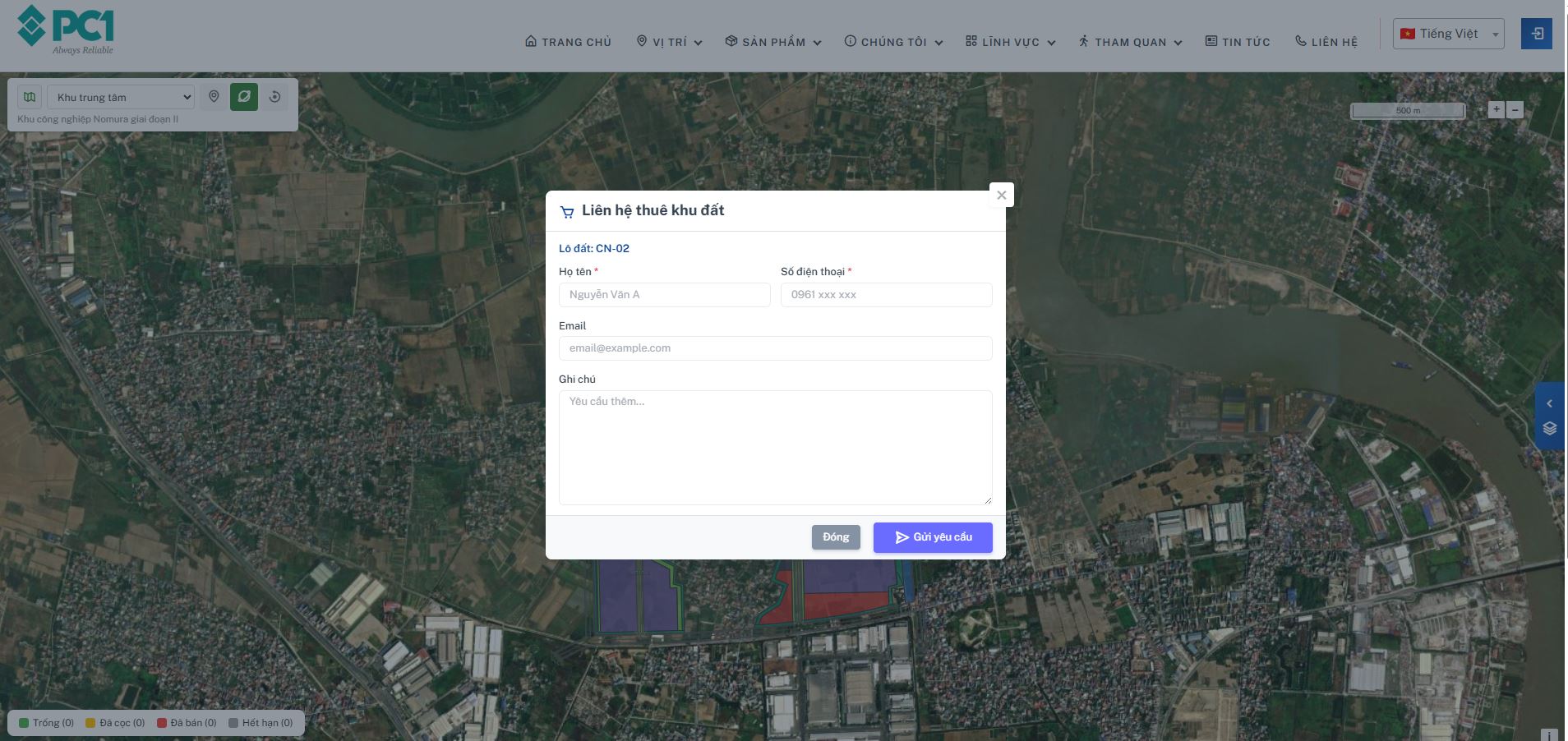Click the Đóng button
1568x741 pixels.
(836, 537)
